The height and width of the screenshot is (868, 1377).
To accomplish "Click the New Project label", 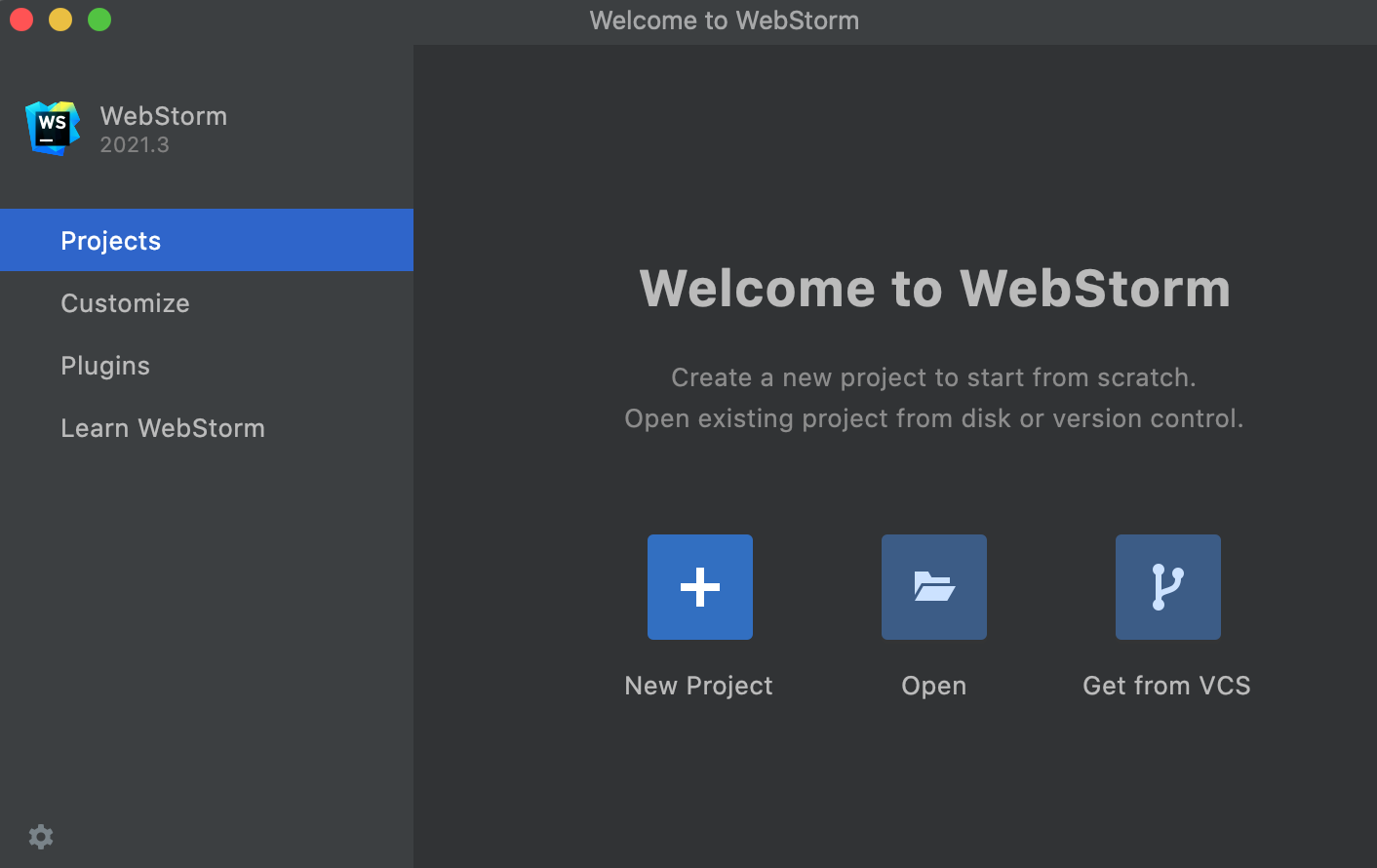I will point(699,686).
